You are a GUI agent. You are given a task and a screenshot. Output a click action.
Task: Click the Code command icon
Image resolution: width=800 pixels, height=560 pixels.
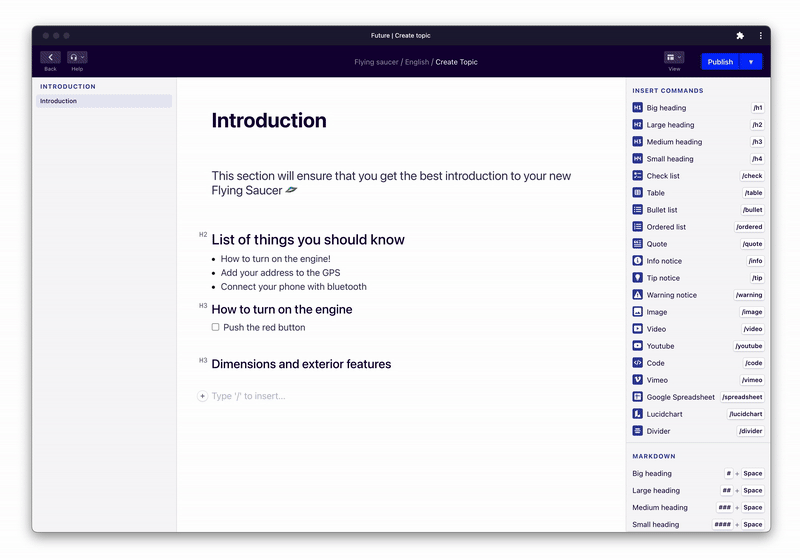(x=637, y=363)
